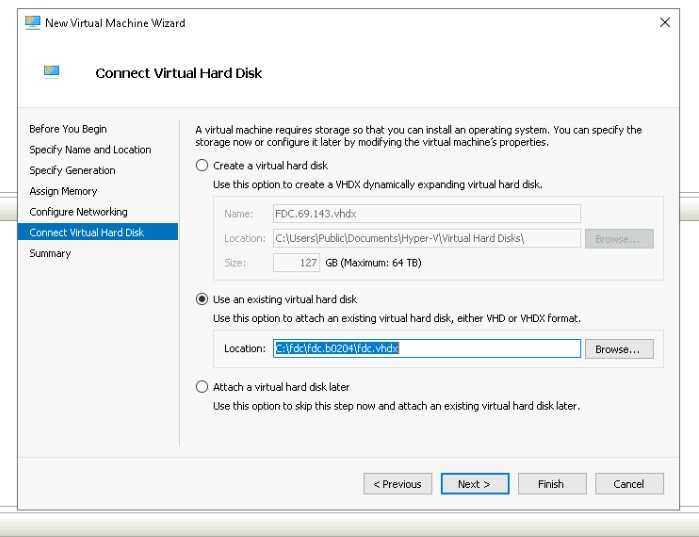The image size is (699, 537).
Task: Click the virtual hard disk header icon
Action: click(x=52, y=71)
